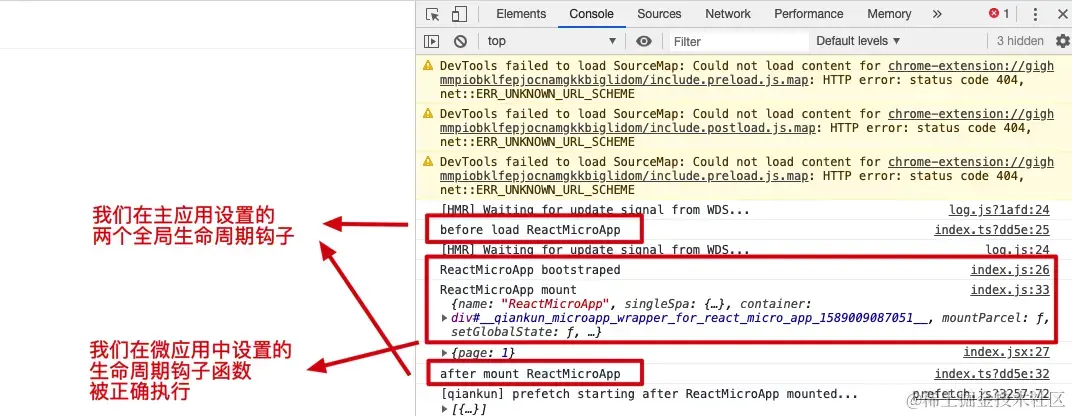Open the Memory tab
This screenshot has height=416, width=1072.
pos(889,14)
